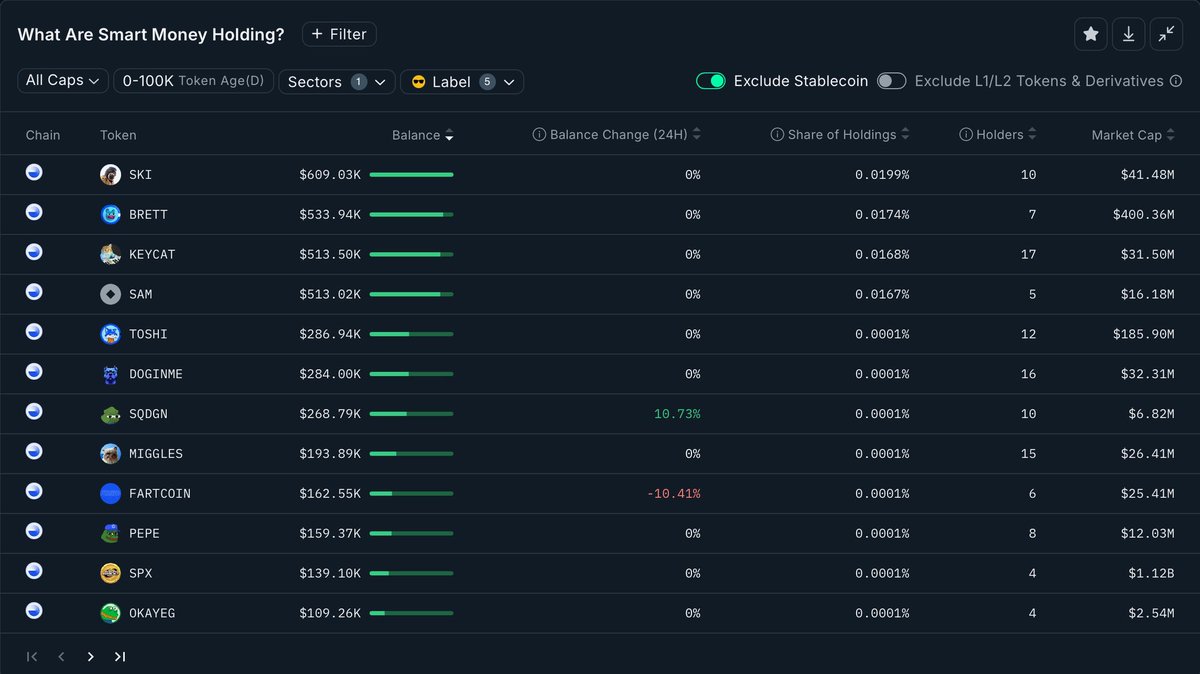Jump to the last page
Screen dimensions: 1200x674
coord(120,657)
